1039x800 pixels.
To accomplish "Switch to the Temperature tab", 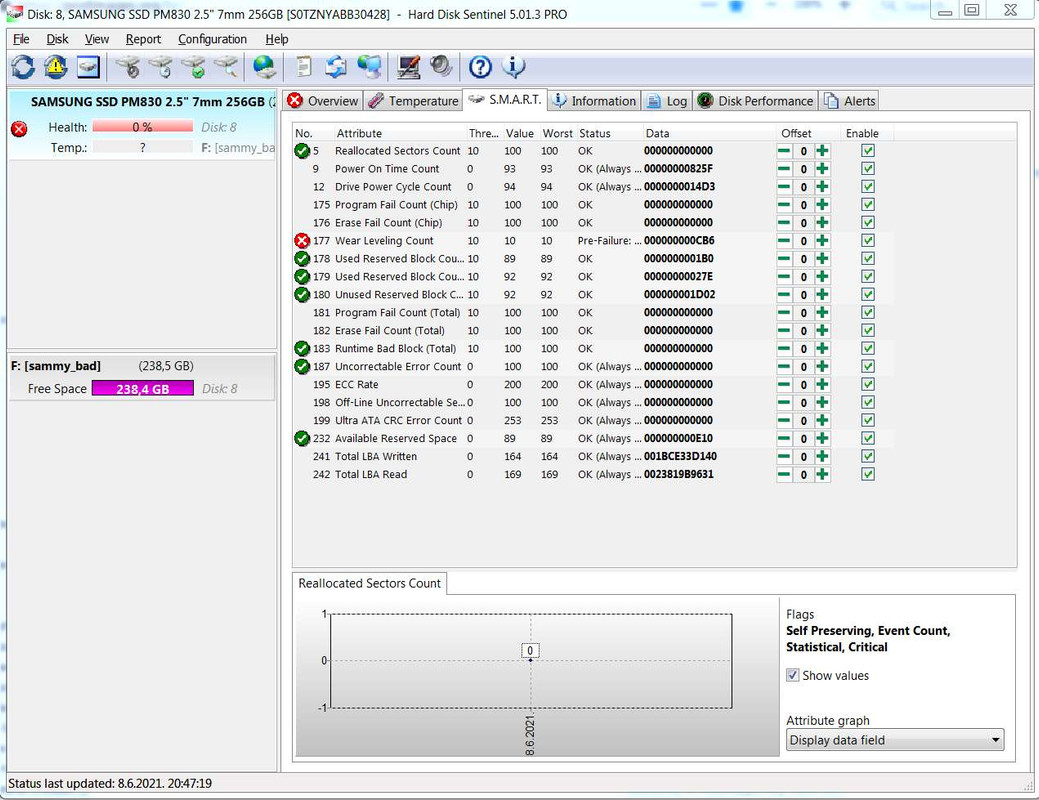I will coord(413,101).
